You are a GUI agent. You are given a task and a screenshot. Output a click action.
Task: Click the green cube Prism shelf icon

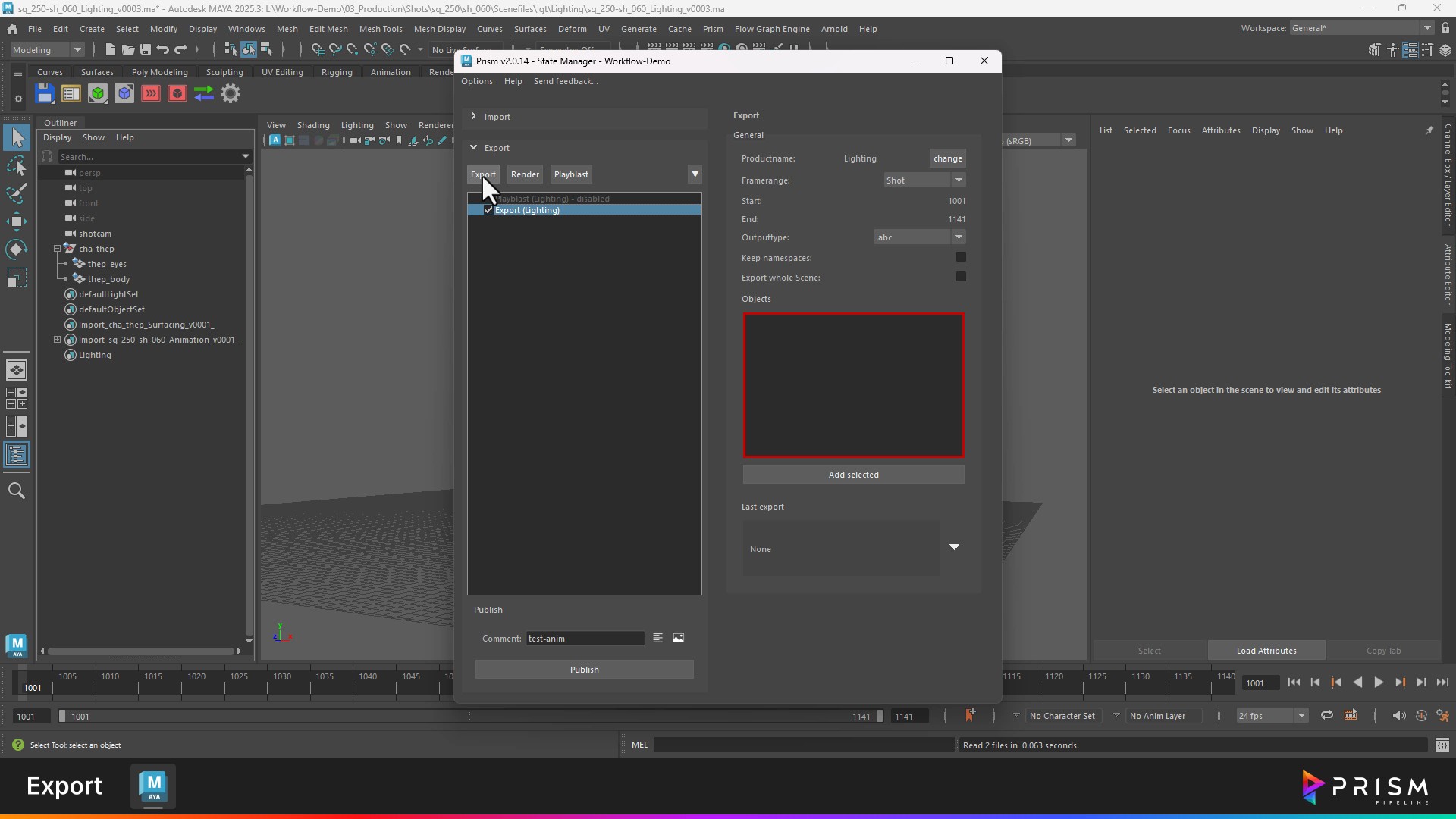98,93
